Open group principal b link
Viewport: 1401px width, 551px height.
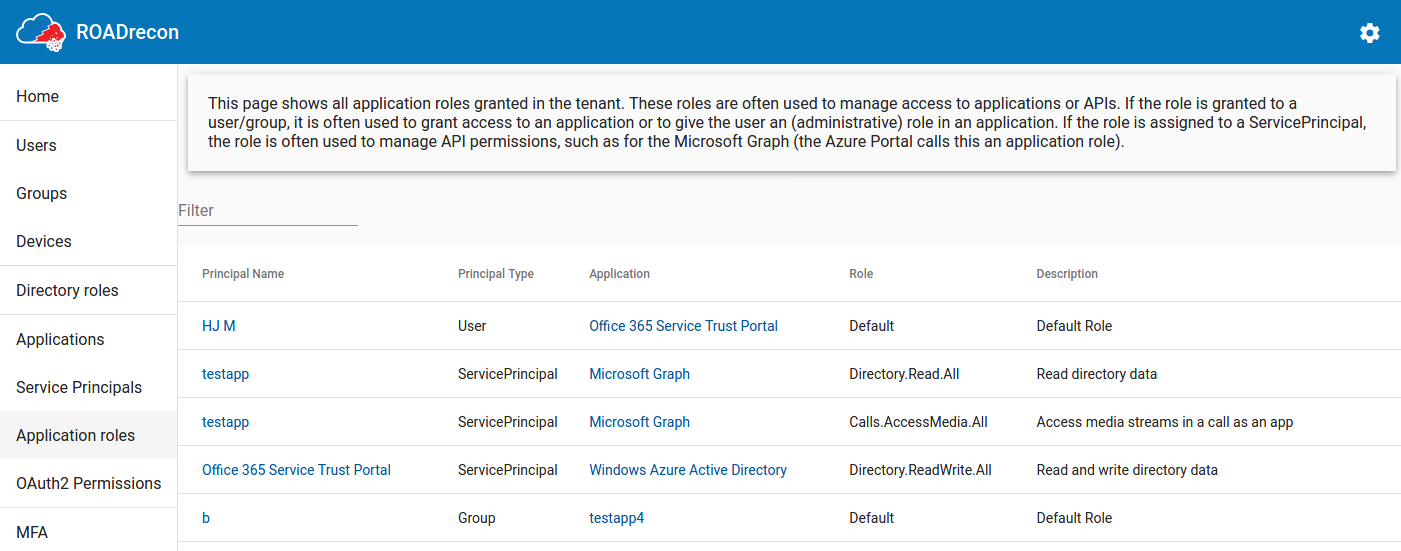[x=206, y=518]
